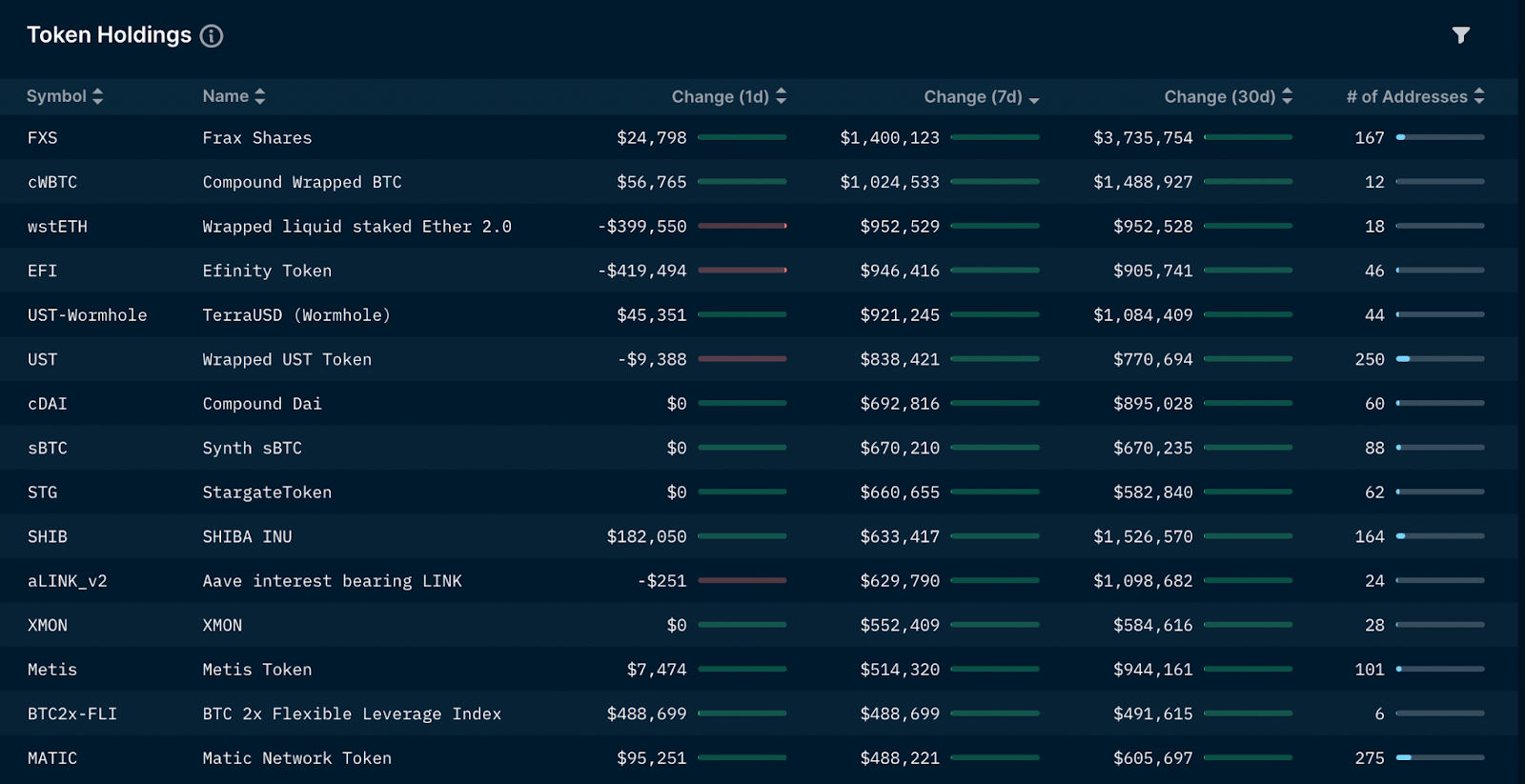Click sort arrows beside Change (1d)
Image resolution: width=1525 pixels, height=784 pixels.
click(782, 96)
